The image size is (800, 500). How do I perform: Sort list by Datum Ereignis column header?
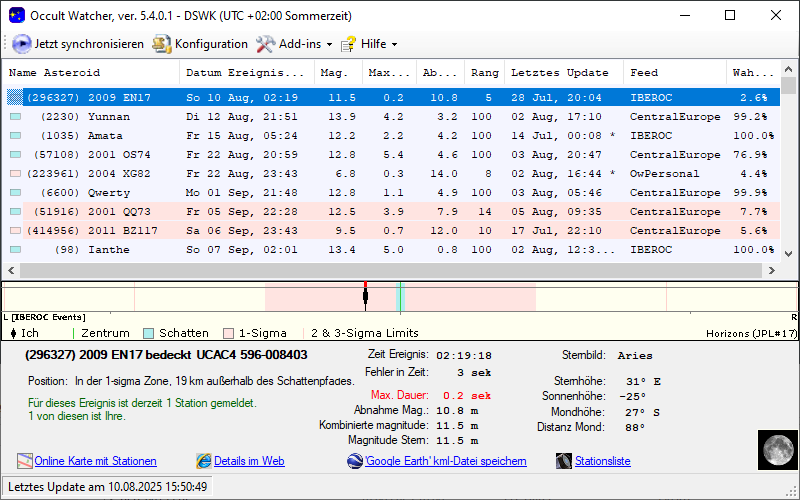coord(244,73)
